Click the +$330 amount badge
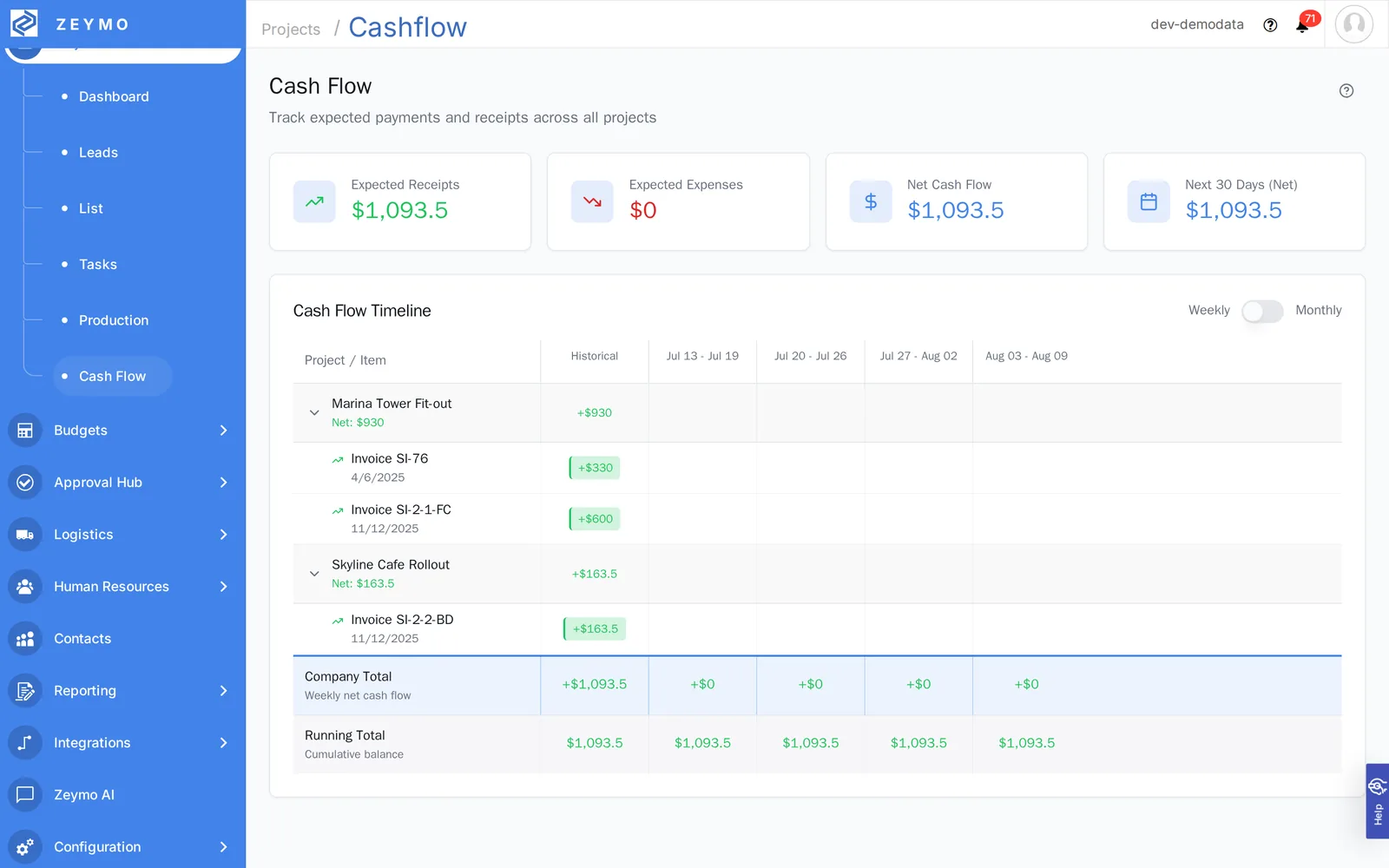Screen dimensions: 1389x868 coord(595,468)
